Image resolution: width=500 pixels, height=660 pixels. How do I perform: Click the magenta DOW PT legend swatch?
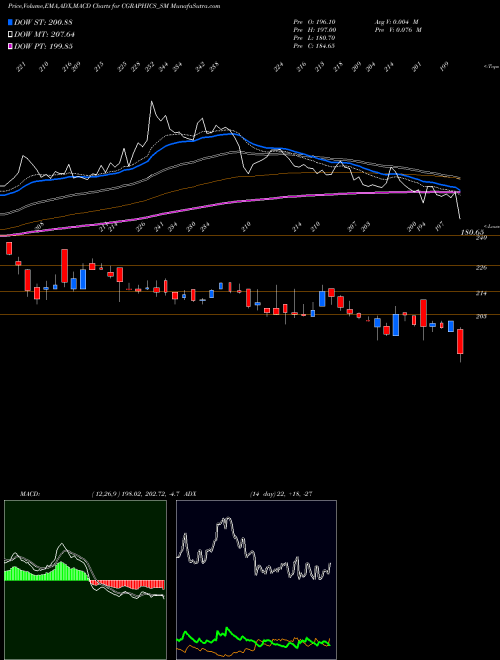coord(10,46)
